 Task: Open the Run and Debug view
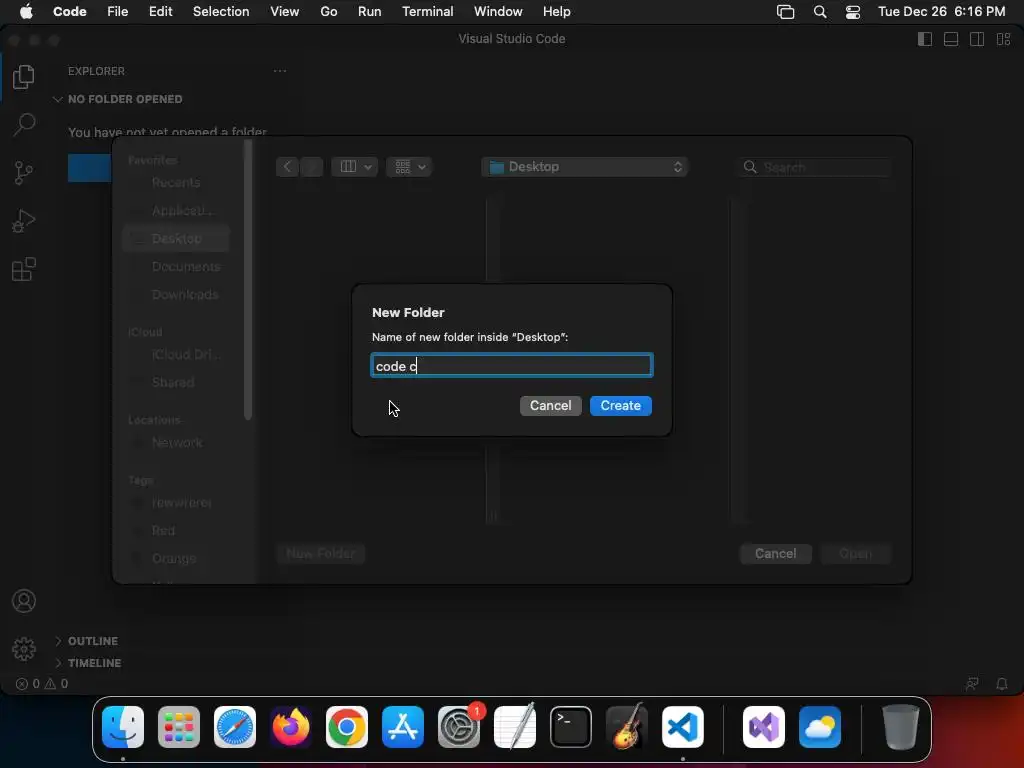tap(24, 221)
